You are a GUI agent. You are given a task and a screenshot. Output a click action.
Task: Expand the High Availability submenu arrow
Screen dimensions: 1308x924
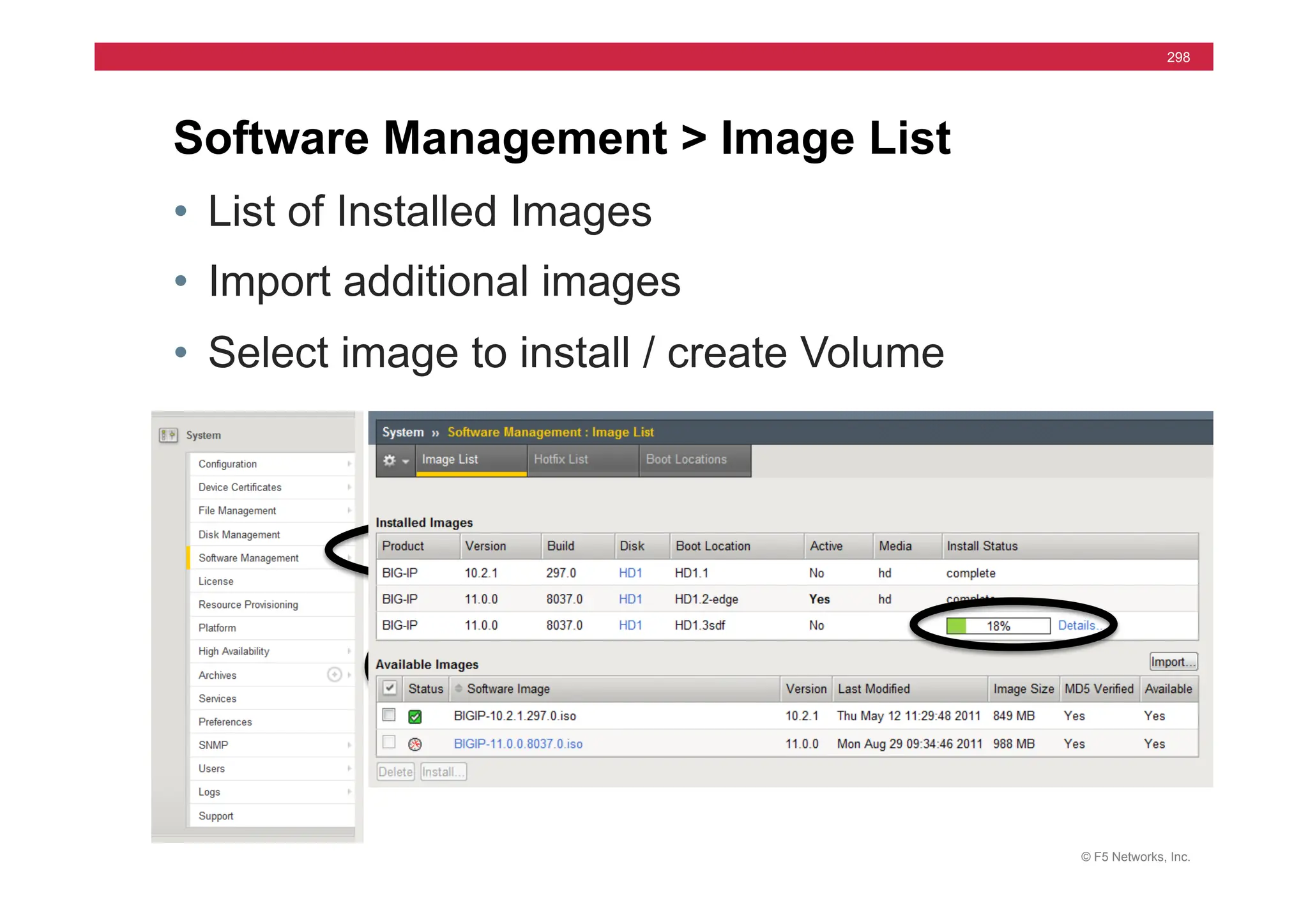(349, 651)
